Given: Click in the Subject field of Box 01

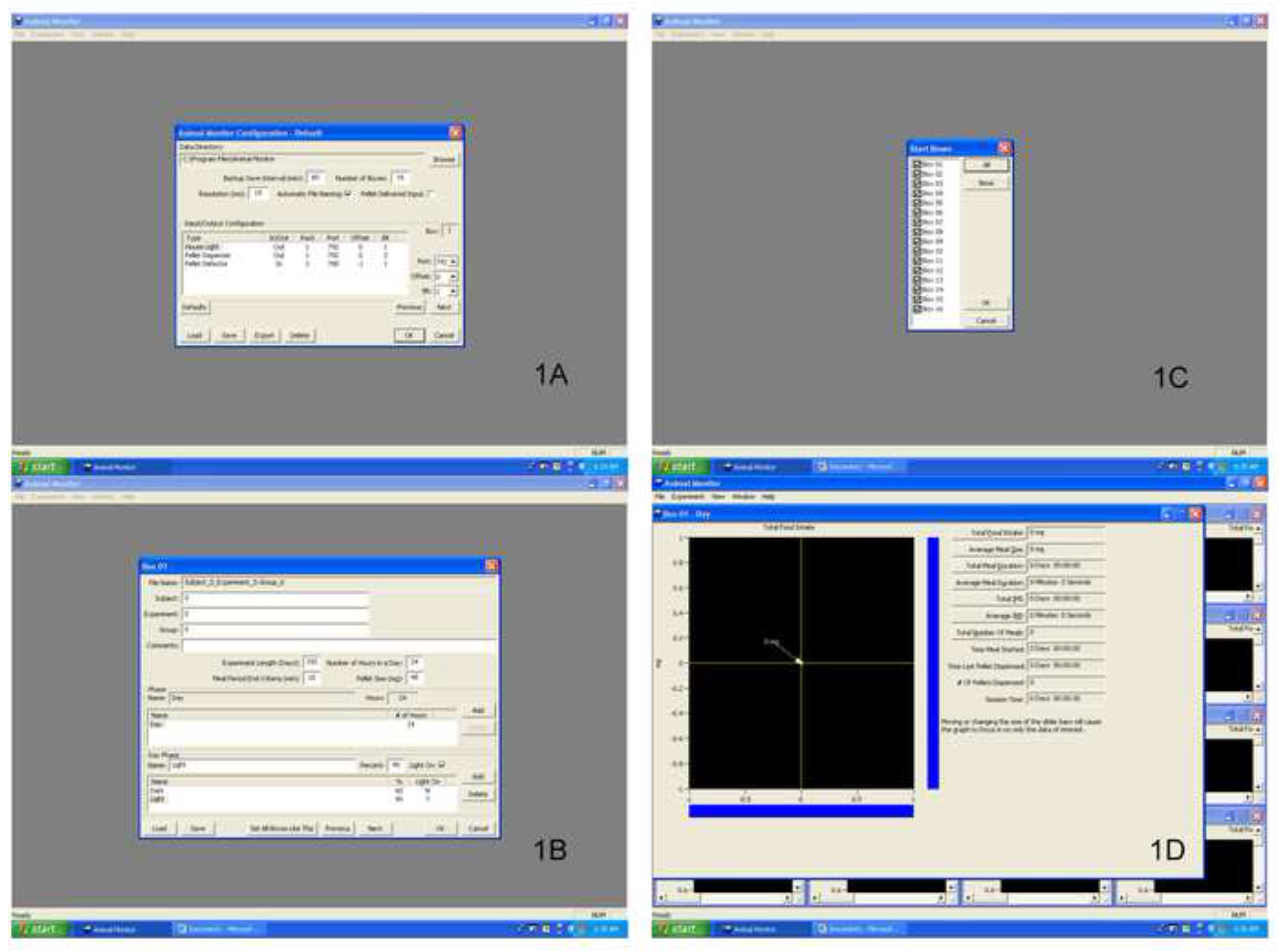Looking at the screenshot, I should point(275,599).
